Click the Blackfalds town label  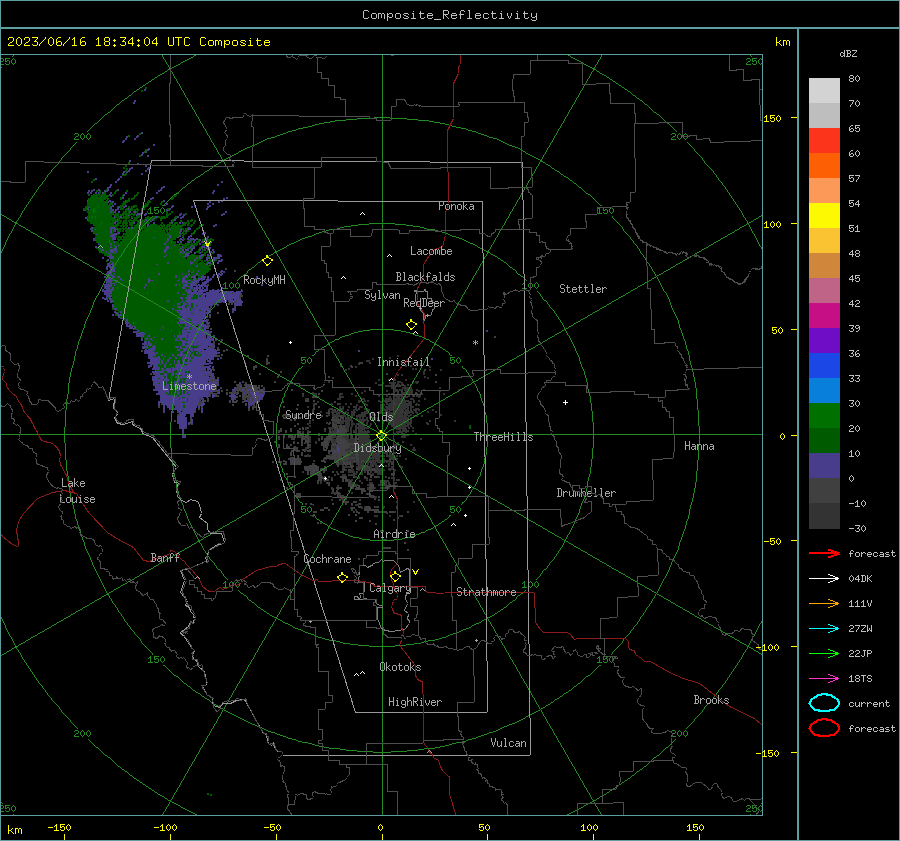pos(425,277)
